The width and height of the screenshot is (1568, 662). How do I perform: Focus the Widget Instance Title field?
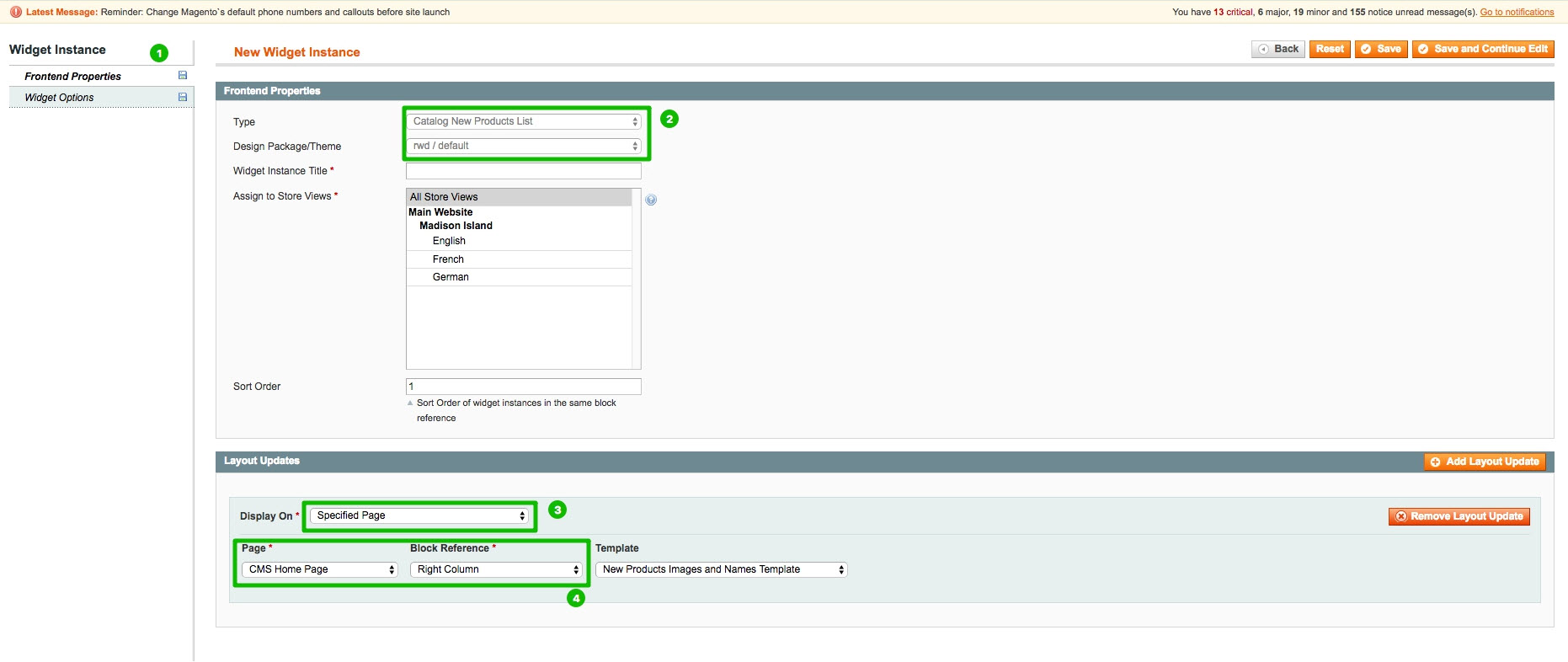tap(523, 171)
